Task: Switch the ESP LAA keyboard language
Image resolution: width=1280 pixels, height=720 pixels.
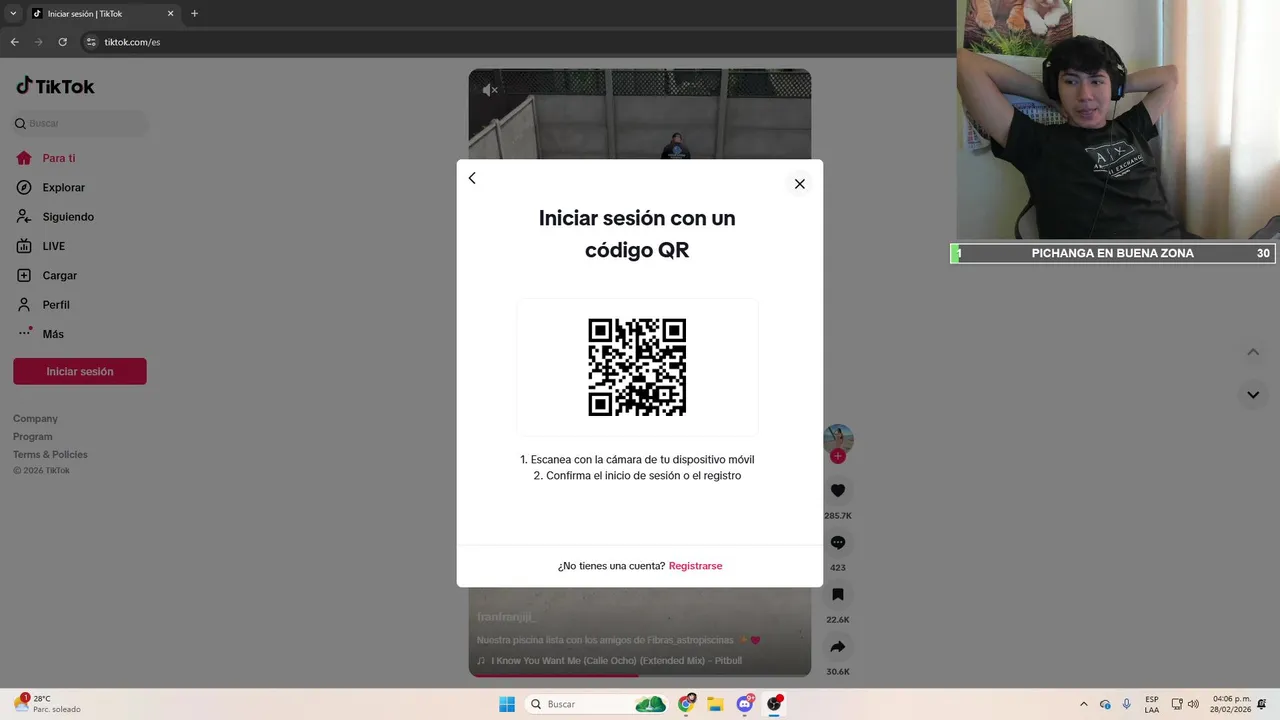Action: 1152,704
